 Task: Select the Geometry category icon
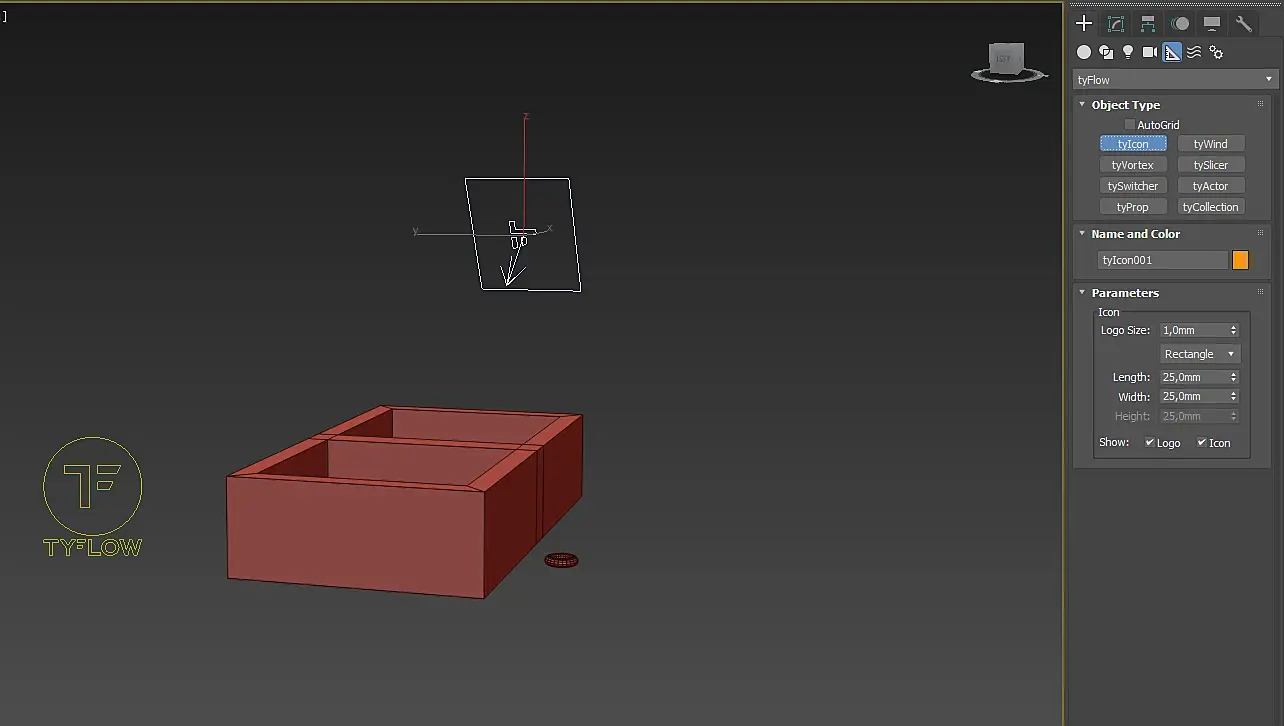(1084, 52)
